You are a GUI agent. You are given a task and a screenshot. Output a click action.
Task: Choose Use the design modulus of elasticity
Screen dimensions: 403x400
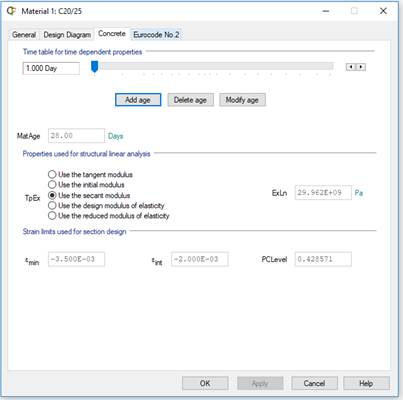click(x=52, y=205)
